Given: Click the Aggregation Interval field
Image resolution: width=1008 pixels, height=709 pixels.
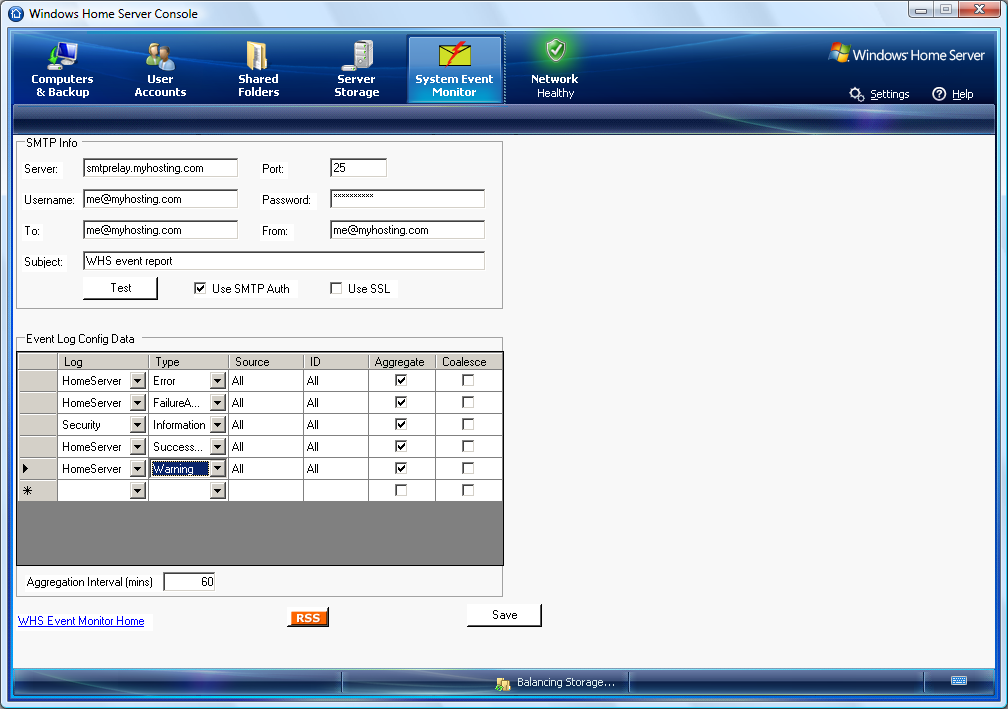Looking at the screenshot, I should pos(189,582).
